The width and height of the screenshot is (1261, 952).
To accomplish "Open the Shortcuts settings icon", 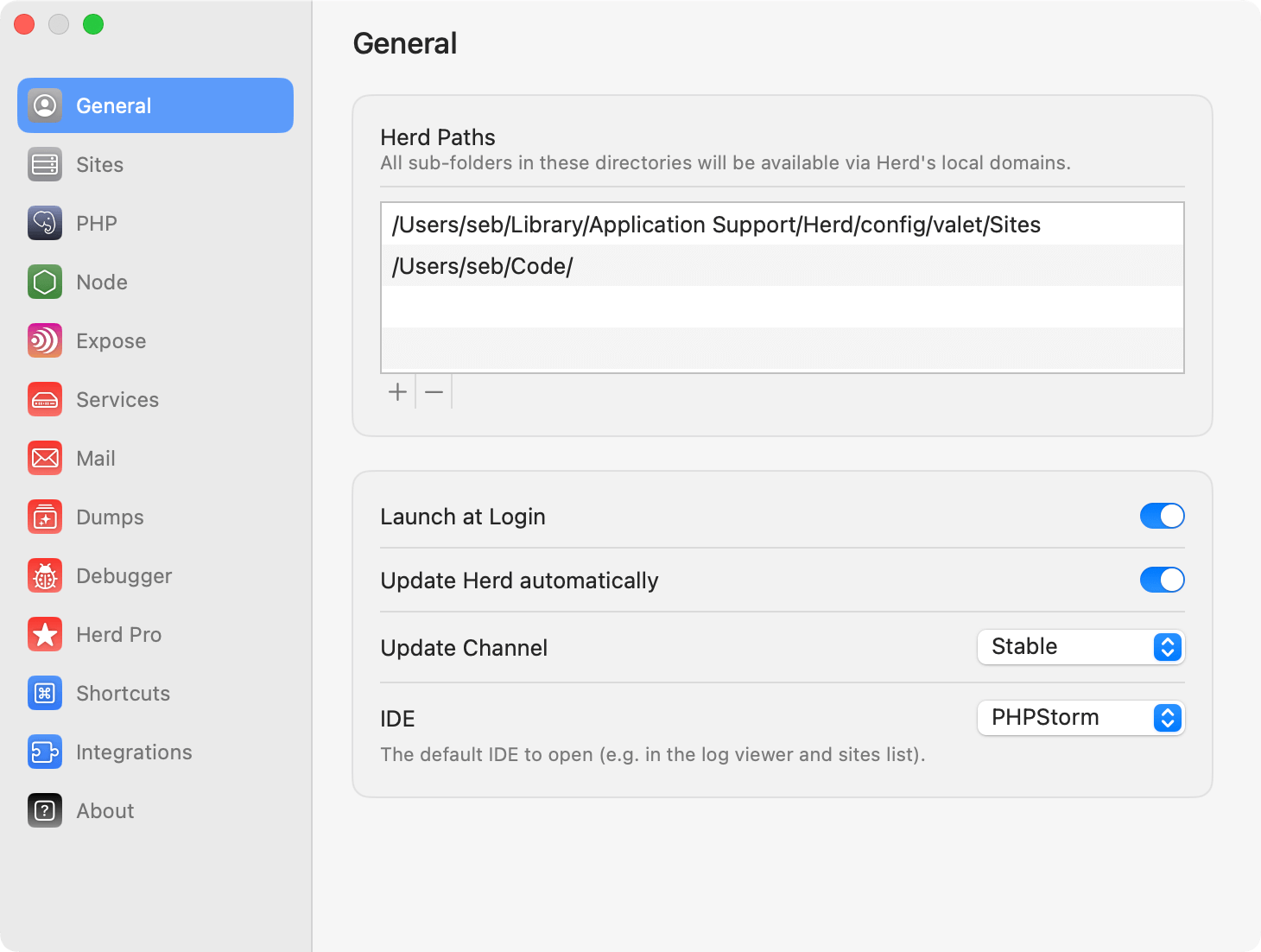I will click(45, 693).
